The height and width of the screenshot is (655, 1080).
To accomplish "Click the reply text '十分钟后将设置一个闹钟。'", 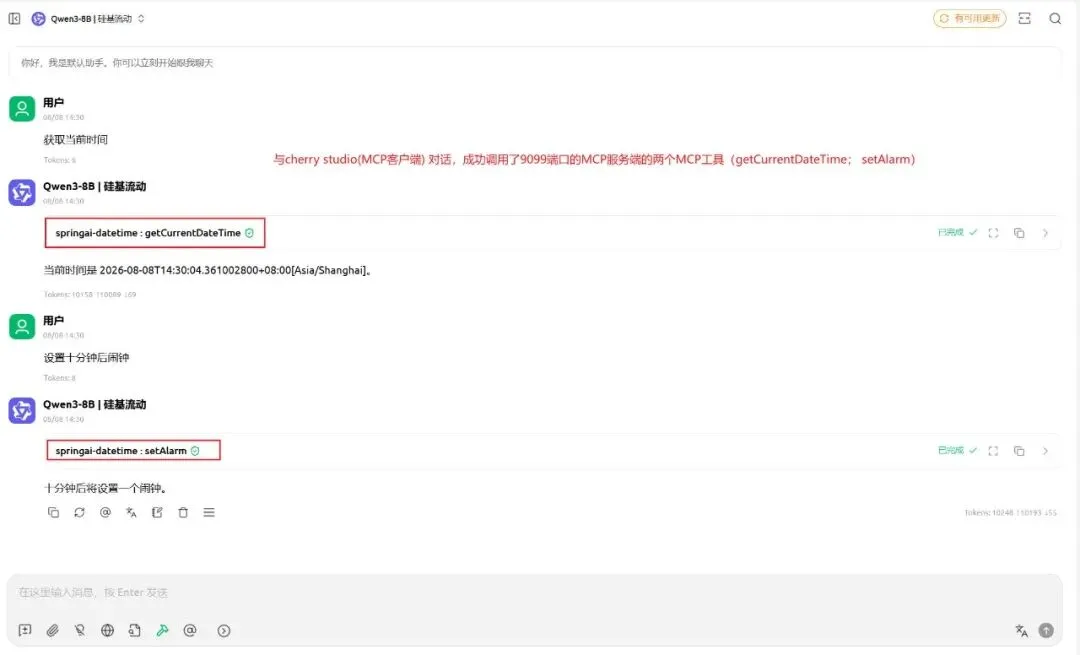I will (x=106, y=488).
